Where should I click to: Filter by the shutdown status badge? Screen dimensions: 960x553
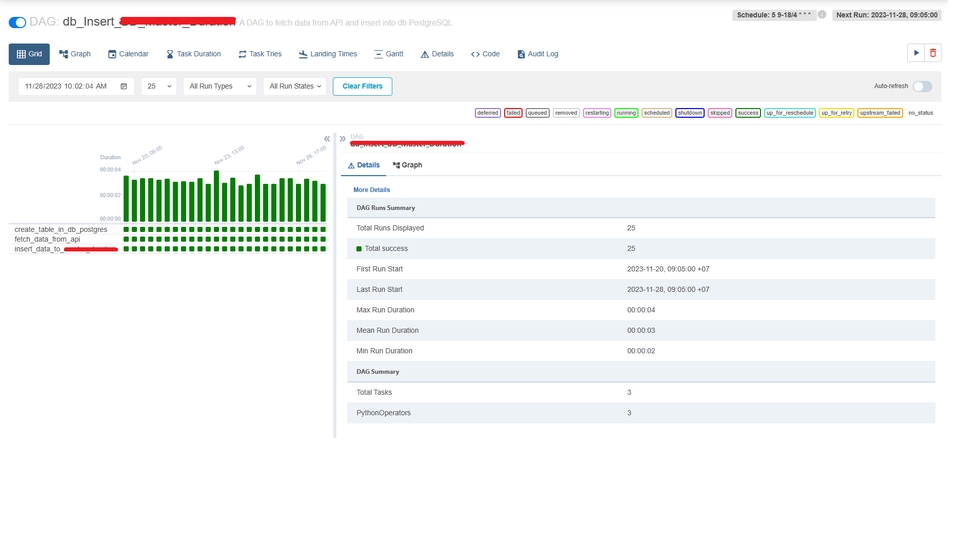[x=689, y=113]
